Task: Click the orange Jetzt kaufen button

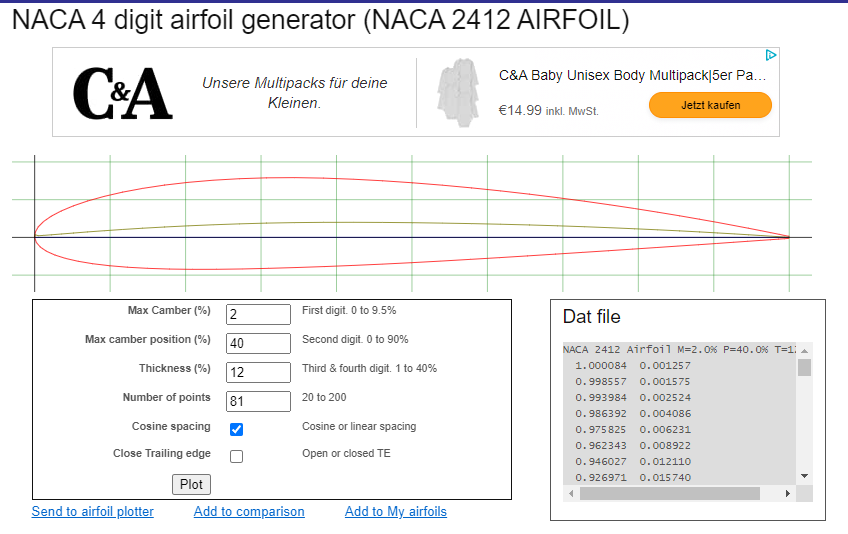Action: [x=710, y=105]
